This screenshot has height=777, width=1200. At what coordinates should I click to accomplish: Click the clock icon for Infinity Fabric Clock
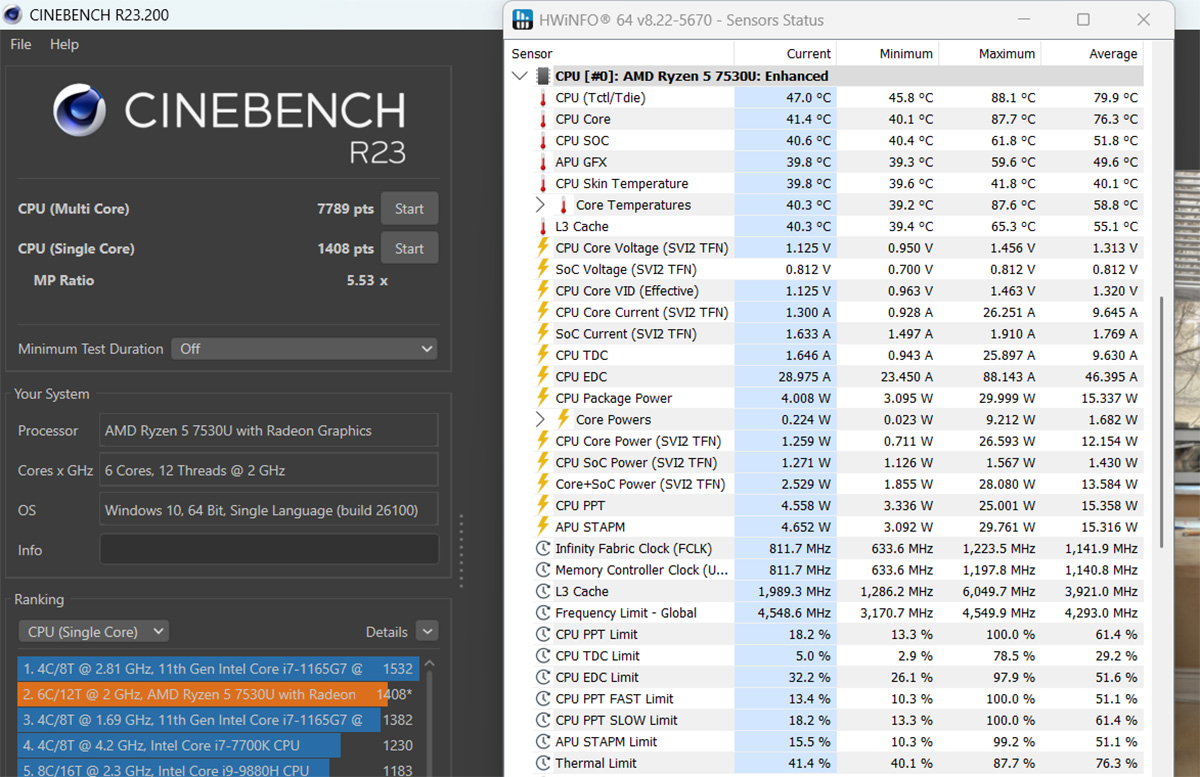point(543,549)
